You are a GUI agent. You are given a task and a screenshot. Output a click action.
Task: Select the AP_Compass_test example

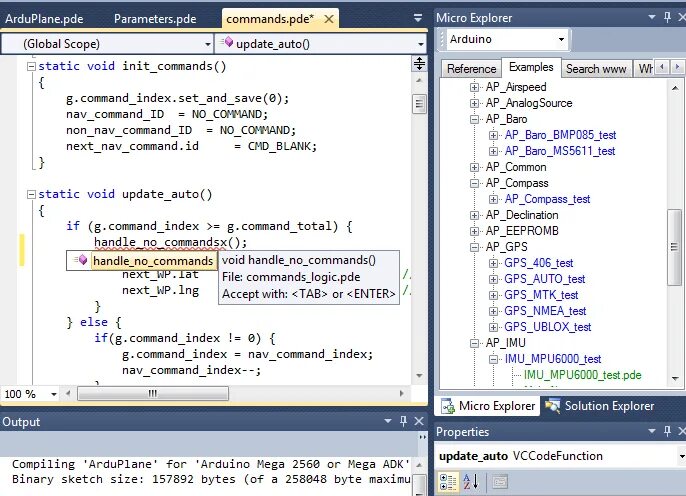coord(547,199)
